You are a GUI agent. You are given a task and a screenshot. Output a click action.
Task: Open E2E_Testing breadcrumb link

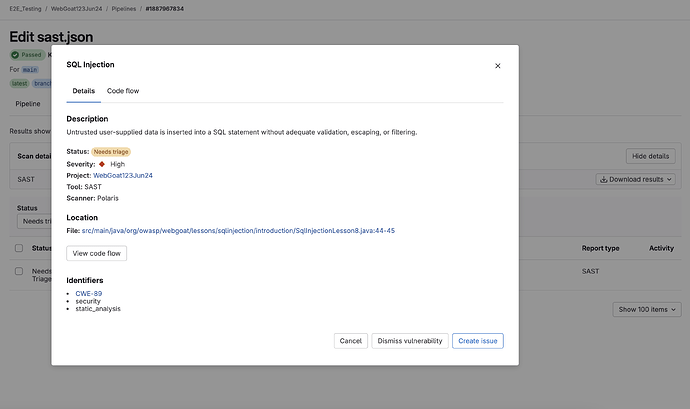[x=26, y=8]
